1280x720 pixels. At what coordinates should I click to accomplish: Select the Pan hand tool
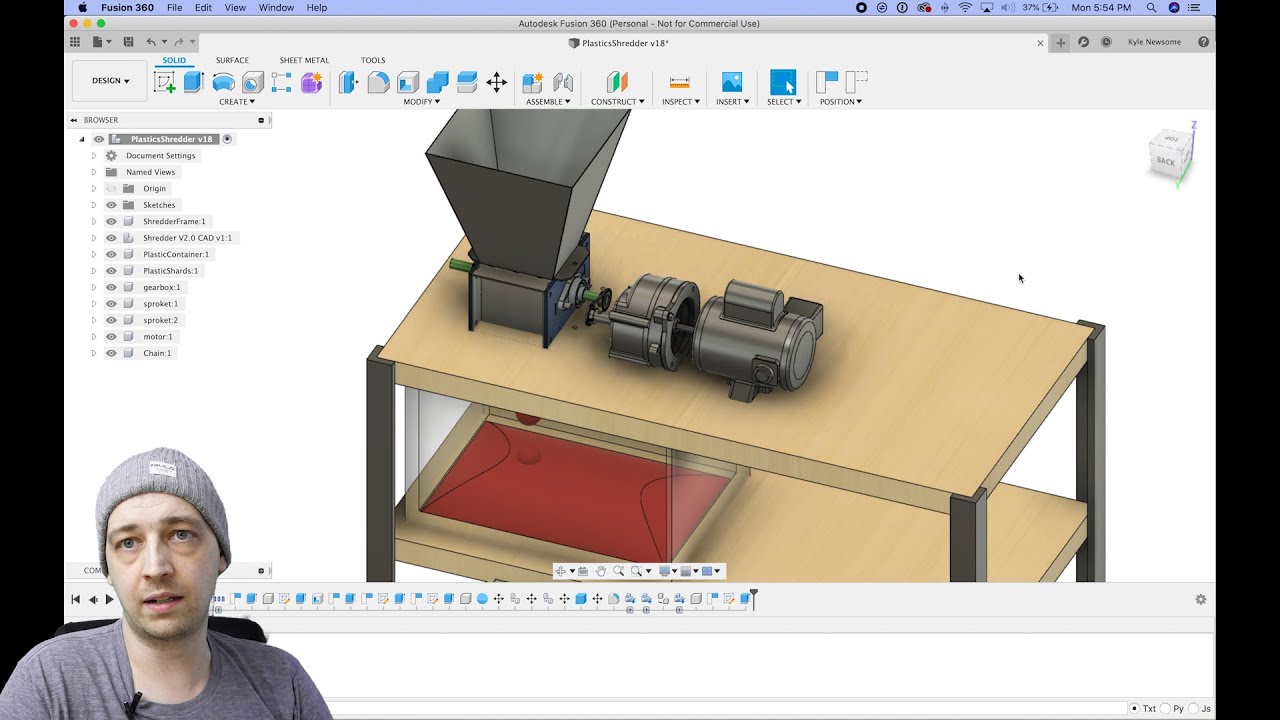pos(601,571)
